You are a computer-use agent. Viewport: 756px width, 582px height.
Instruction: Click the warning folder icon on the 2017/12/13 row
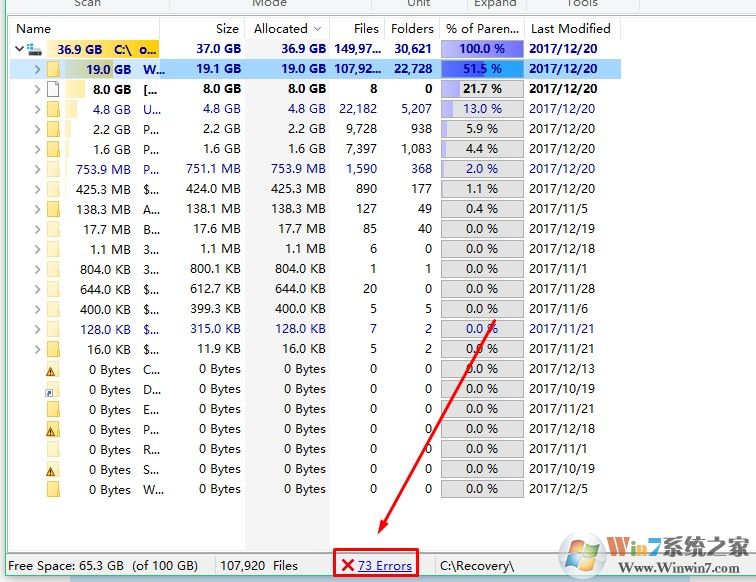[x=53, y=370]
